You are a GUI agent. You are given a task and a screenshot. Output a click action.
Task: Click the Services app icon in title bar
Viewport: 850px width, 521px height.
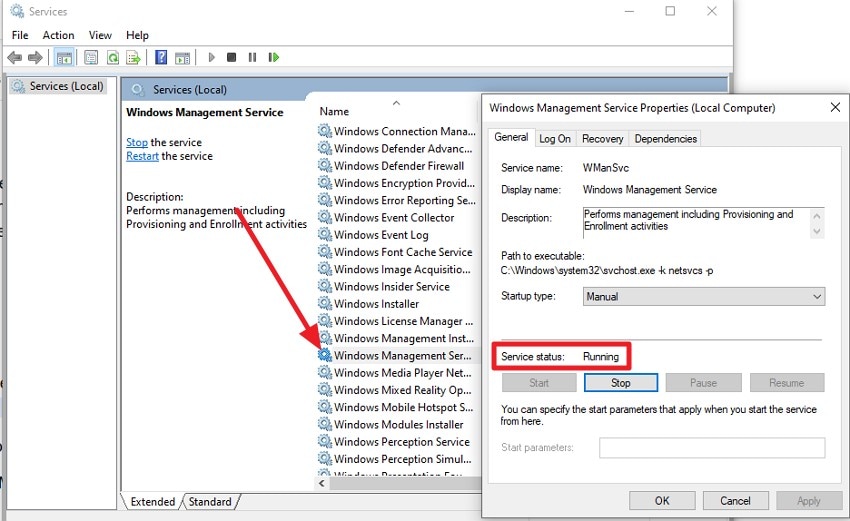pos(17,11)
